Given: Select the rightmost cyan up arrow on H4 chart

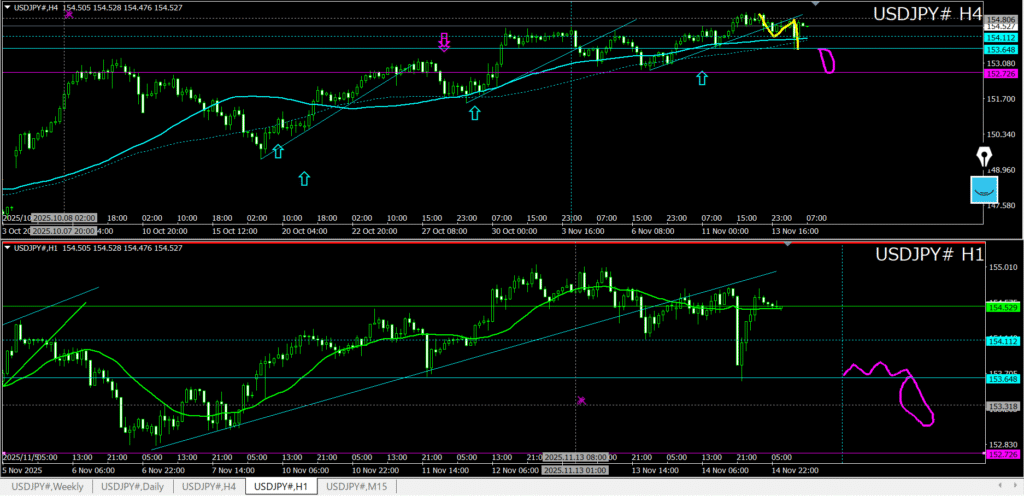Looking at the screenshot, I should point(703,77).
